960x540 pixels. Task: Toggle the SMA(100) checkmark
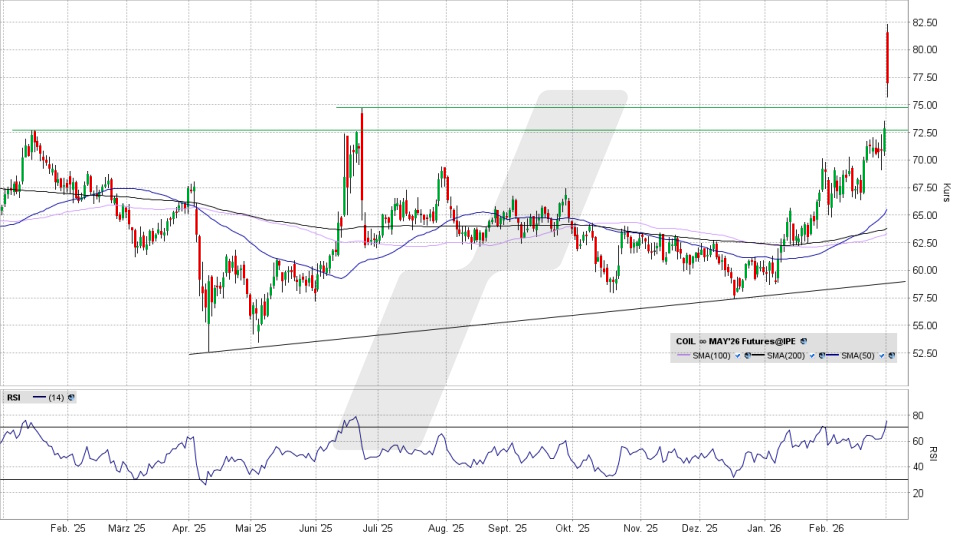[x=738, y=356]
